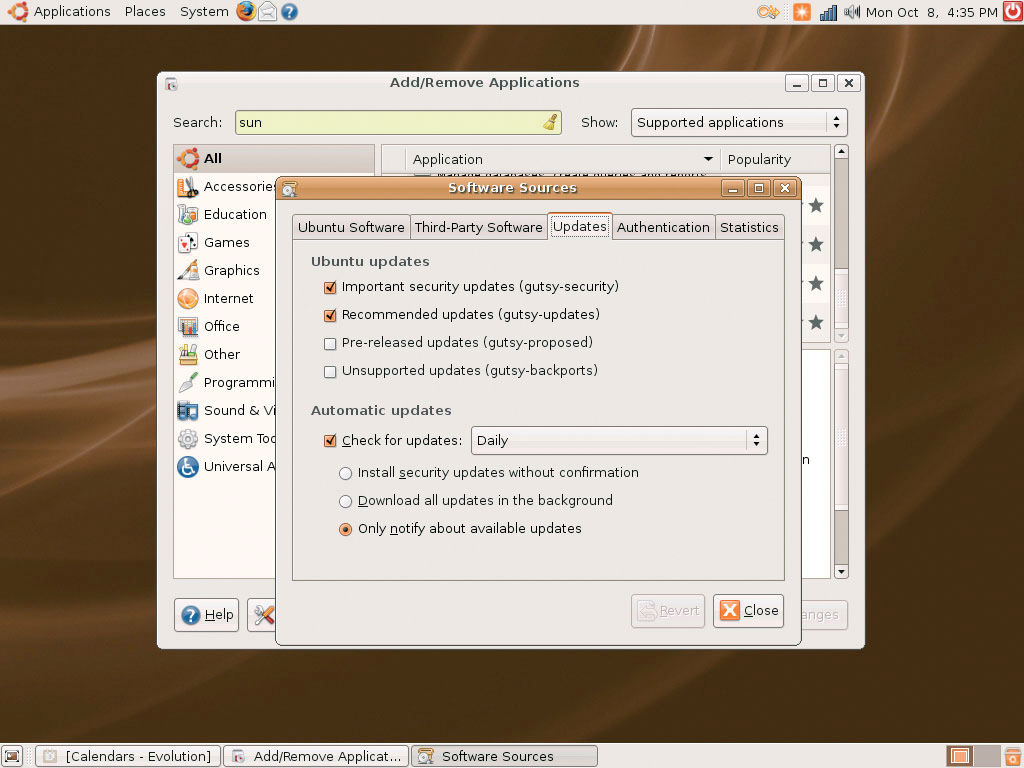Image resolution: width=1024 pixels, height=768 pixels.
Task: Click the application list scrollbar down arrow
Action: (841, 336)
